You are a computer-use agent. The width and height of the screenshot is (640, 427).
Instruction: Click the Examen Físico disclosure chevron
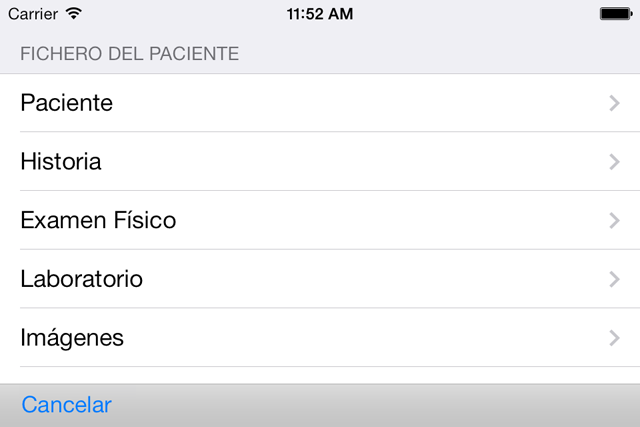(614, 221)
